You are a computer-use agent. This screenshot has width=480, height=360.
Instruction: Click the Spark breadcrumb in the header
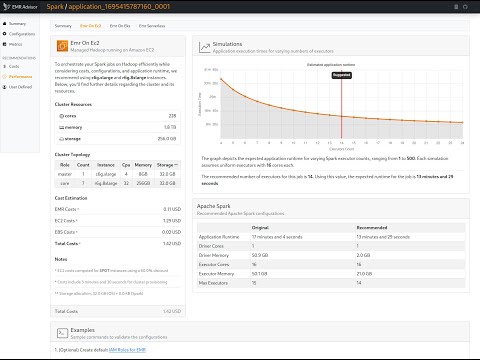click(55, 7)
